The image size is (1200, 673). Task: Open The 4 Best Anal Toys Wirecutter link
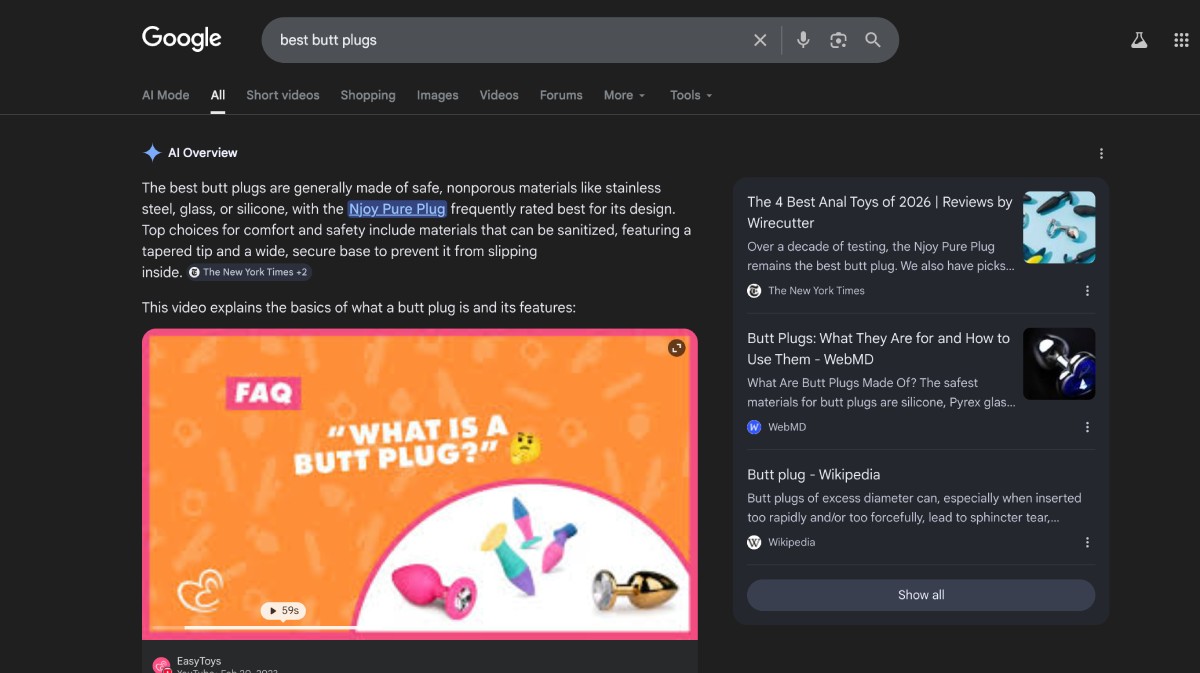880,212
